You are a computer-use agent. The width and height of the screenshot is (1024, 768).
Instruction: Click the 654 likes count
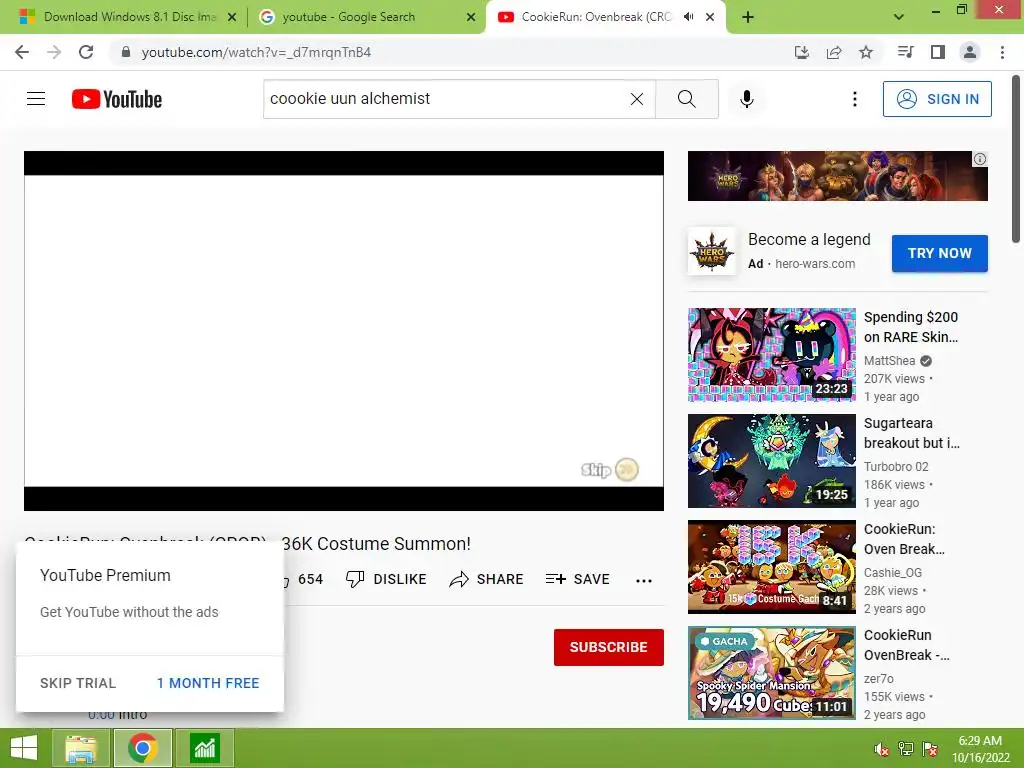tap(310, 579)
